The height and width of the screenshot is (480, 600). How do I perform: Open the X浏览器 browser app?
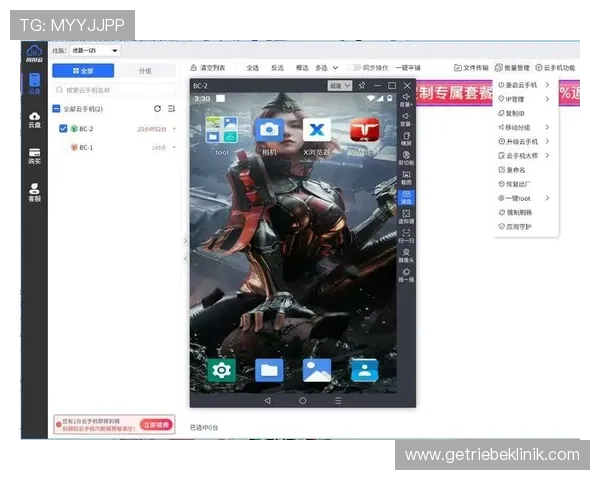[317, 130]
